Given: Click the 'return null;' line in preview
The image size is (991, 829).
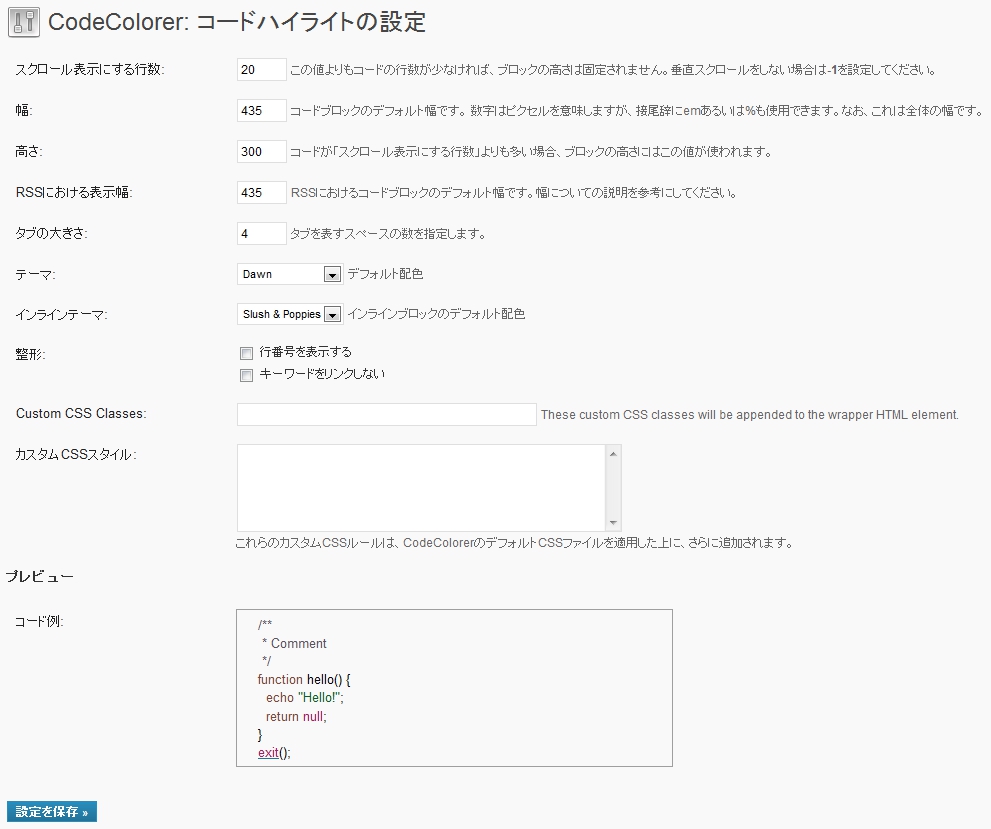Looking at the screenshot, I should (296, 717).
